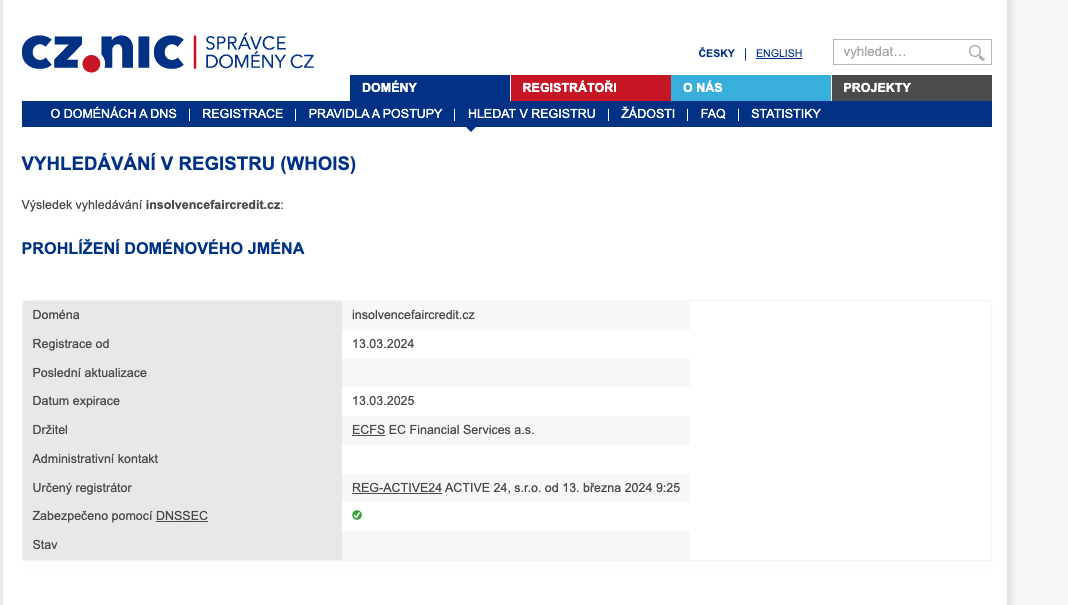1068x605 pixels.
Task: Open O doménách a DNS menu item
Action: coord(113,114)
